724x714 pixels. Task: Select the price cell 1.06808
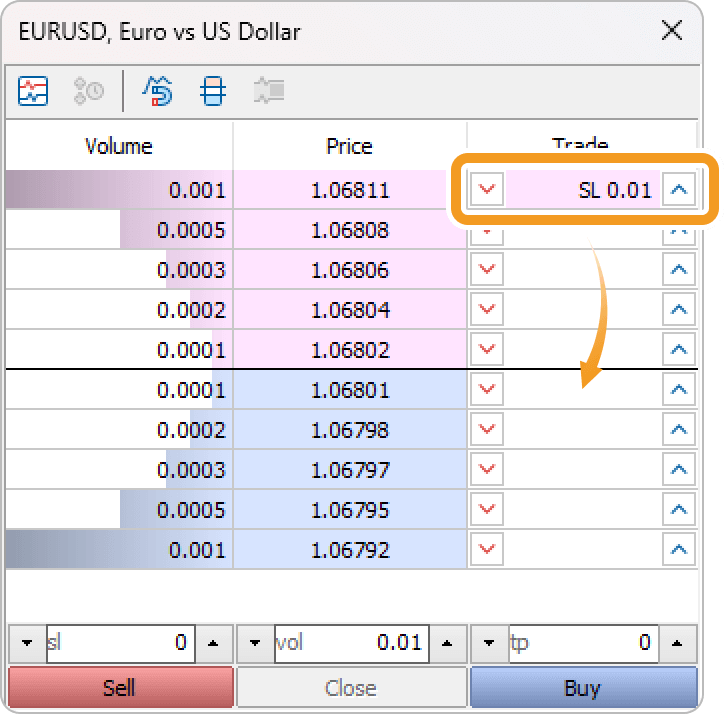pos(350,230)
